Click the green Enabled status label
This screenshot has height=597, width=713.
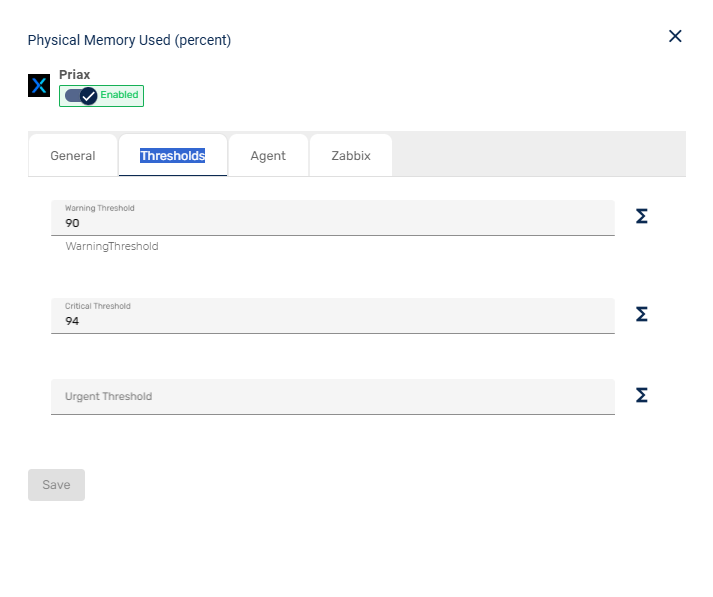coord(119,96)
